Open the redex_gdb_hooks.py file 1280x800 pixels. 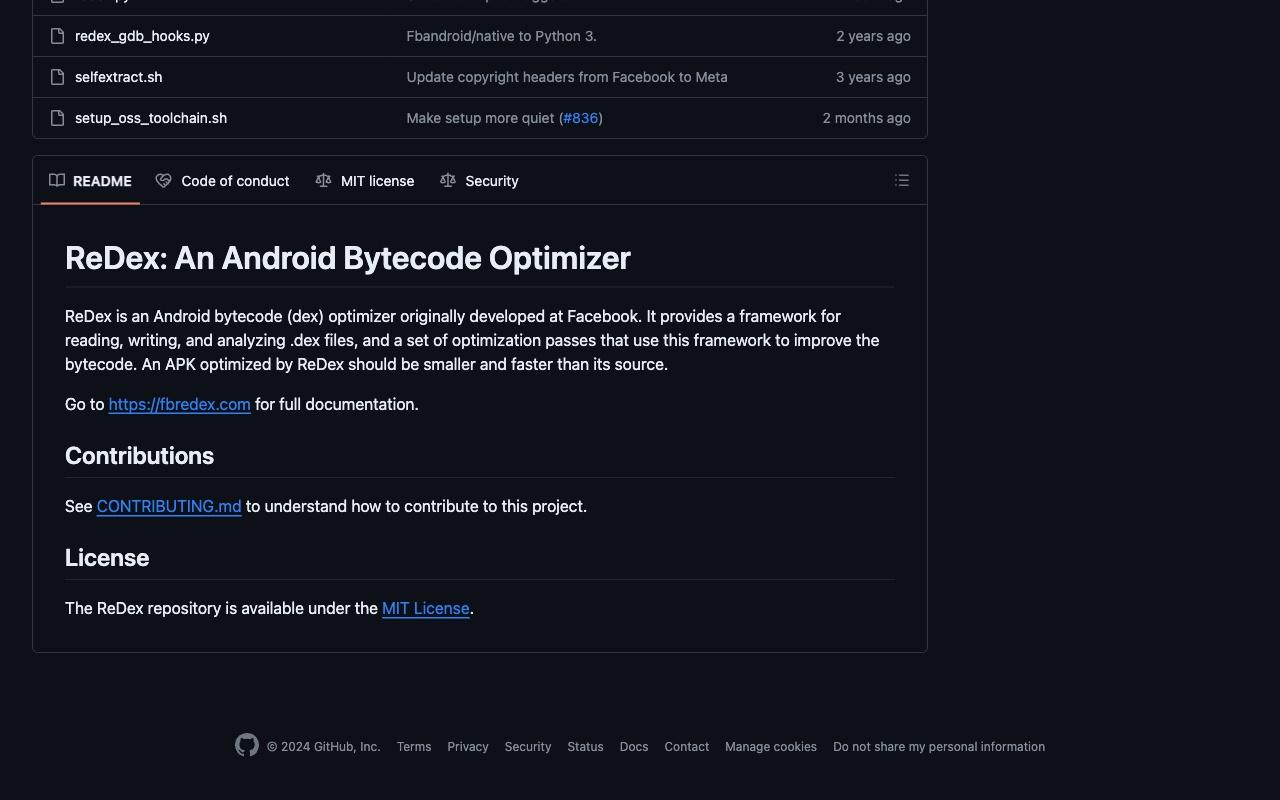click(142, 36)
